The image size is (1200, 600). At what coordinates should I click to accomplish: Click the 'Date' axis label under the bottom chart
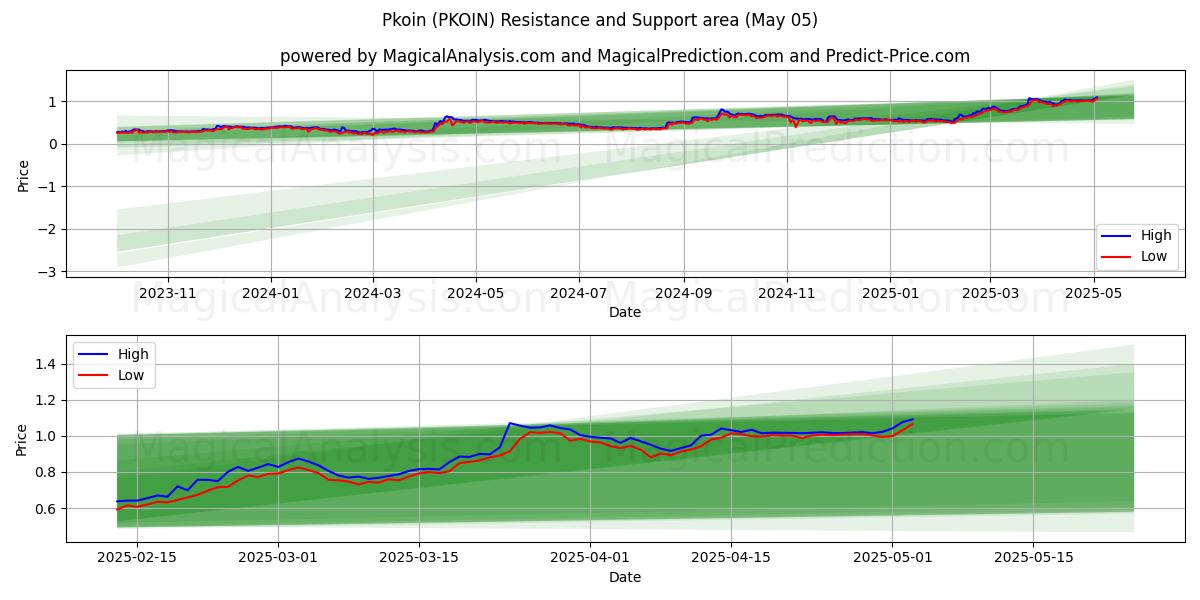coord(625,577)
